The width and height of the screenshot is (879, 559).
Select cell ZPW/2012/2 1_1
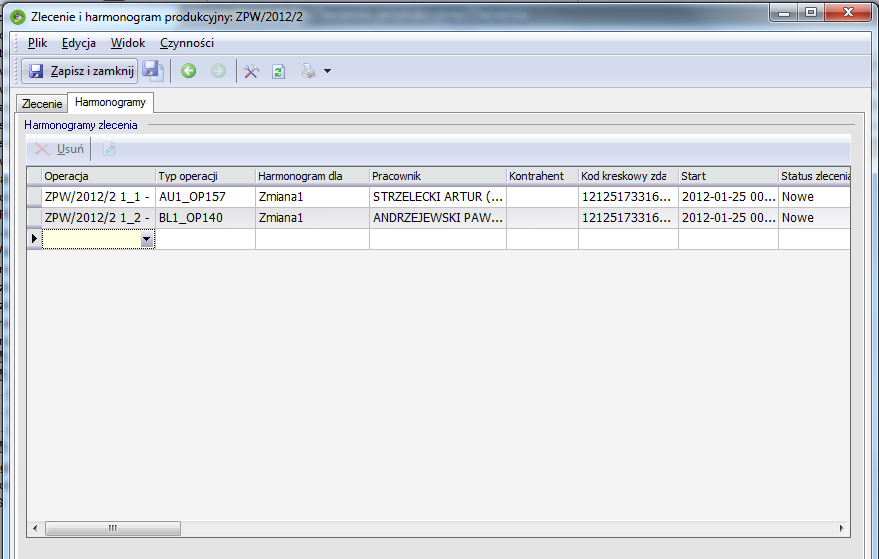99,197
